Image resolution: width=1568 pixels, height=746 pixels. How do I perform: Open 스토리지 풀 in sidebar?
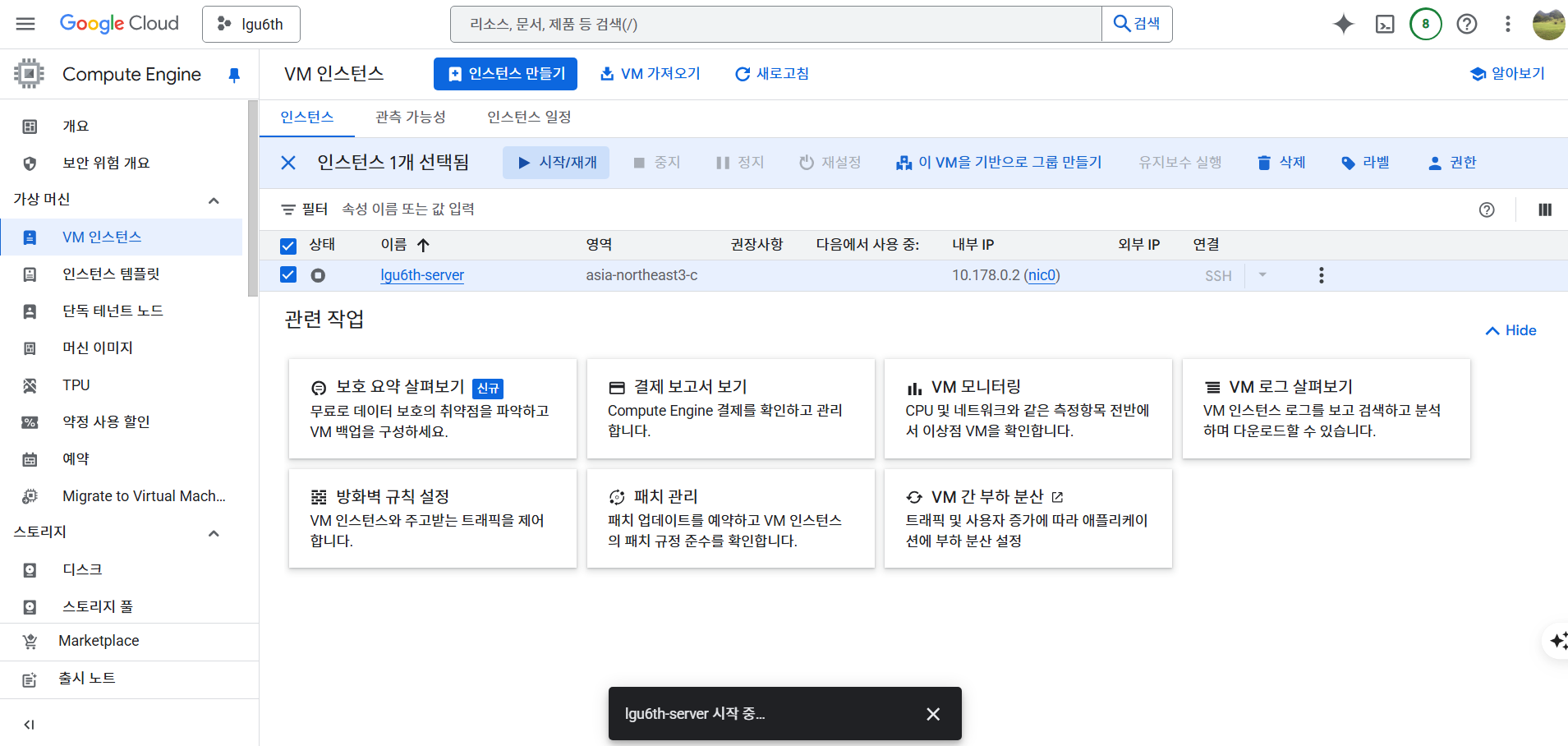tap(122, 606)
